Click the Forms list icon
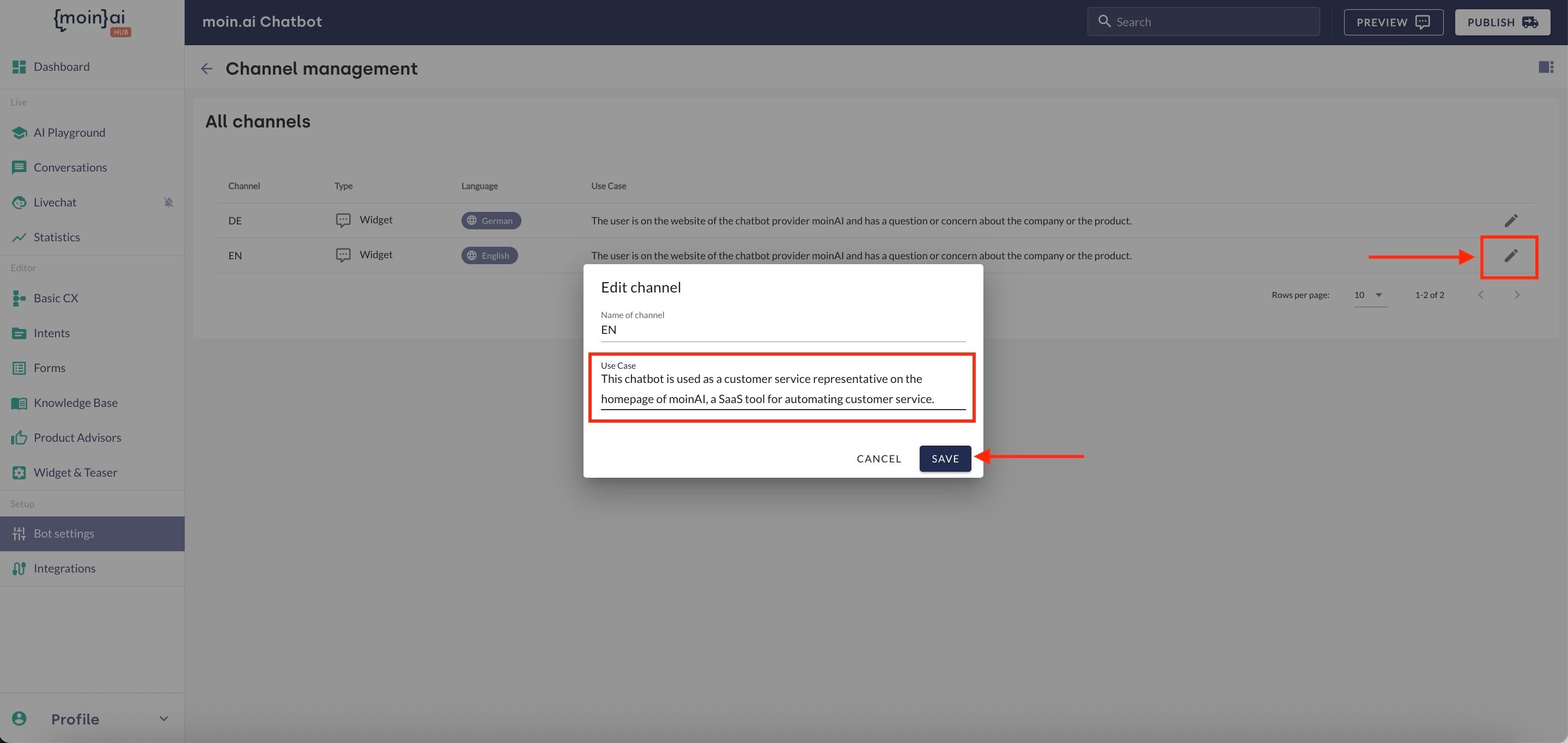Screen dimensions: 1568x743 [x=19, y=368]
